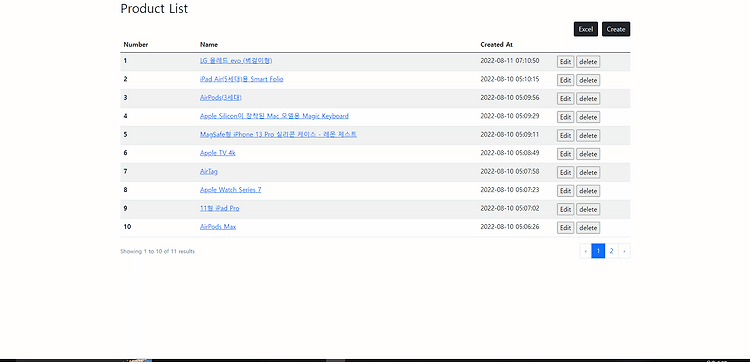750x362 pixels.
Task: Delete the 11형 iPad Pro row
Action: pos(588,209)
